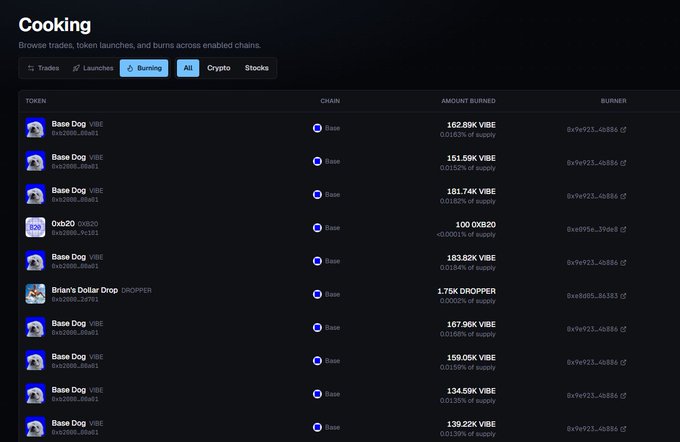Viewport: 680px width, 442px height.
Task: Click the contract address 0xb2000…2d701
Action: click(x=75, y=299)
